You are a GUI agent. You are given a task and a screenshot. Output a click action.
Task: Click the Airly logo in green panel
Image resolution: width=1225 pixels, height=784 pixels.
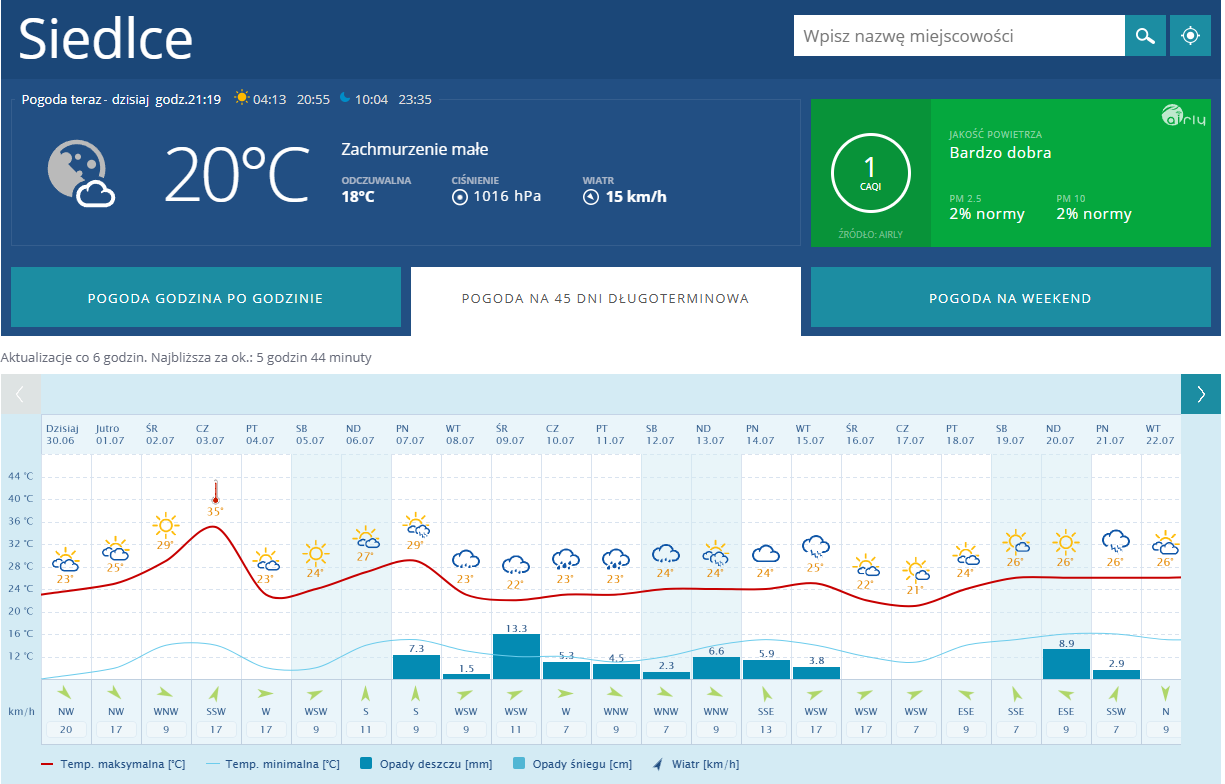pyautogui.click(x=1185, y=115)
